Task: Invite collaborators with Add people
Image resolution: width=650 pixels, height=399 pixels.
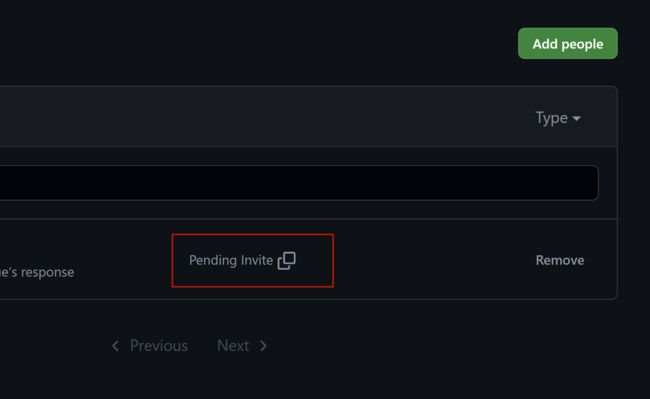Action: click(568, 44)
